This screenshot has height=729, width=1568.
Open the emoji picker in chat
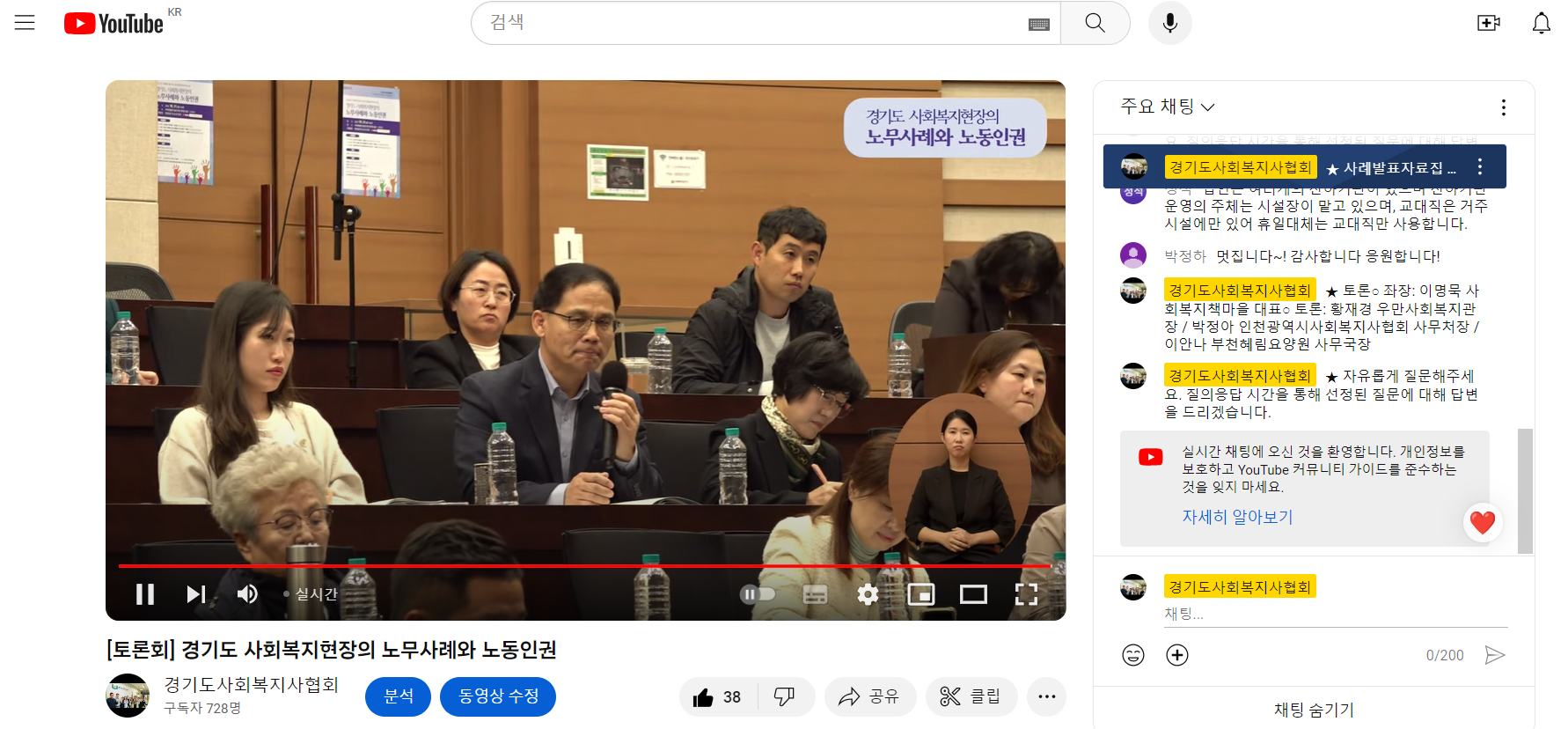pyautogui.click(x=1133, y=655)
